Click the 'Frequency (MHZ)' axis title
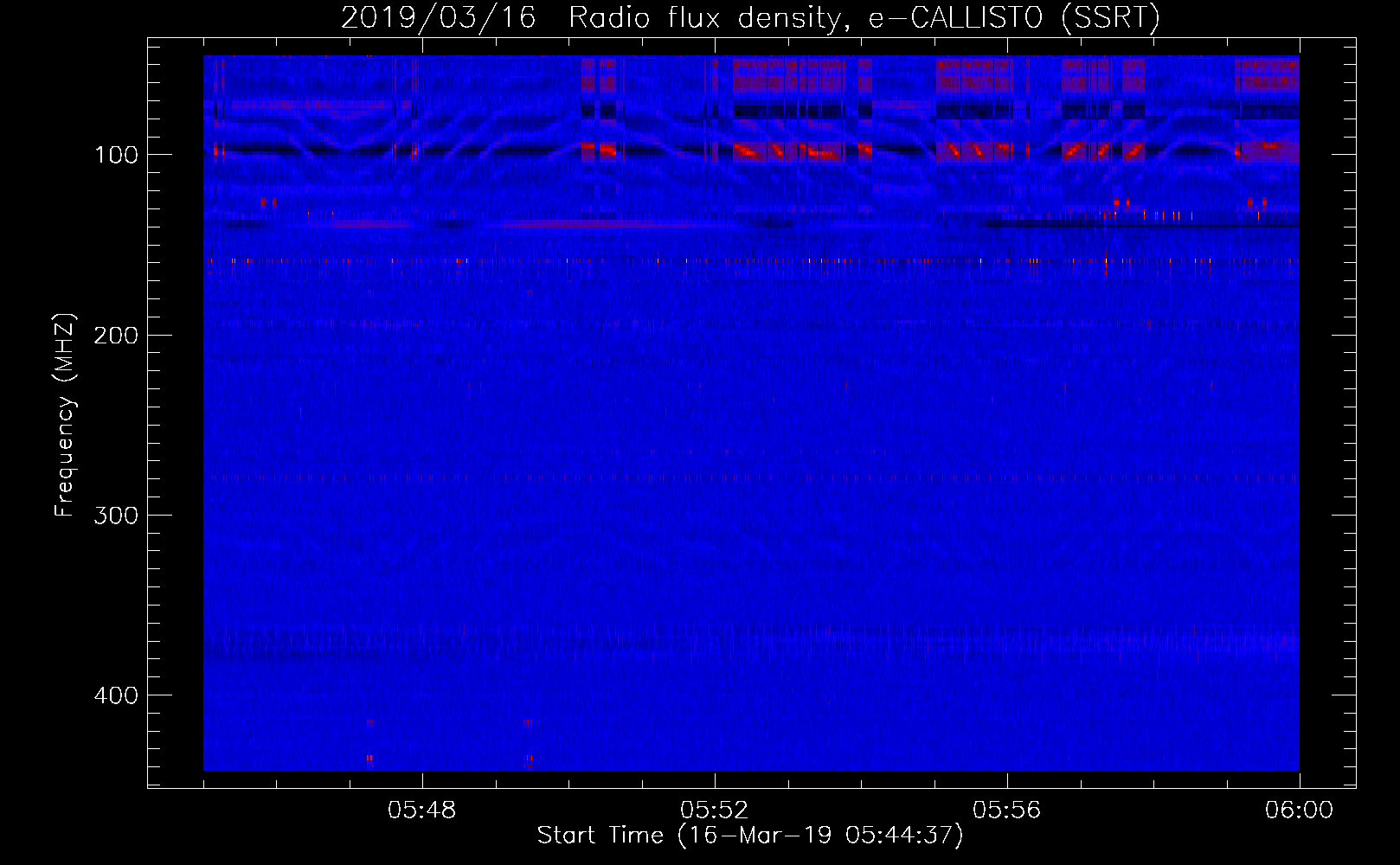This screenshot has height=865, width=1400. pos(65,414)
